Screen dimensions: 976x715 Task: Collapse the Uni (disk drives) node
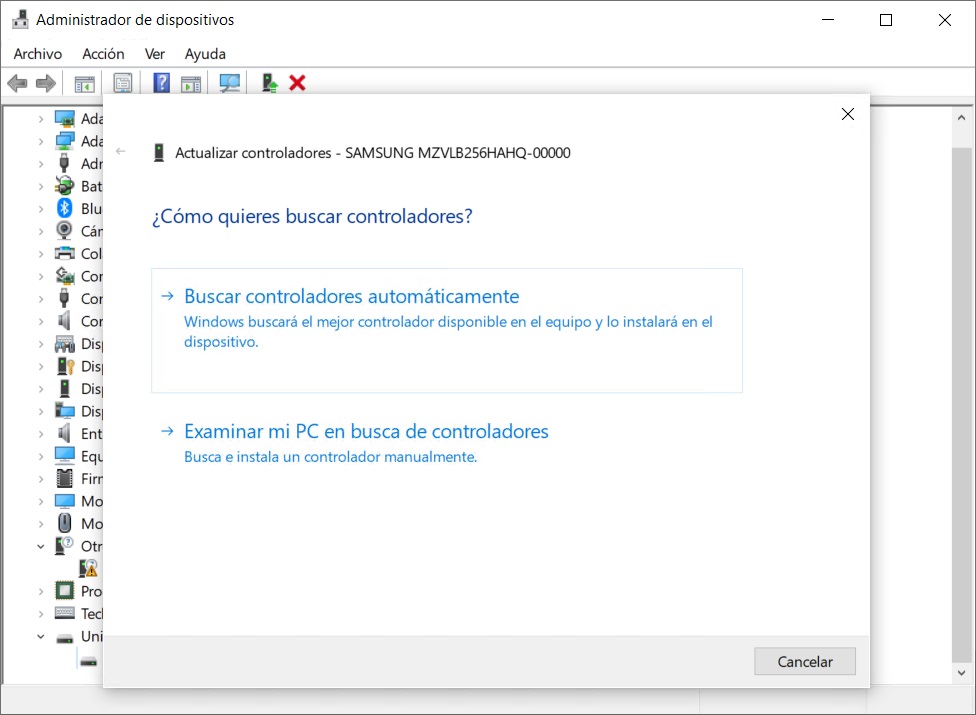(x=41, y=637)
